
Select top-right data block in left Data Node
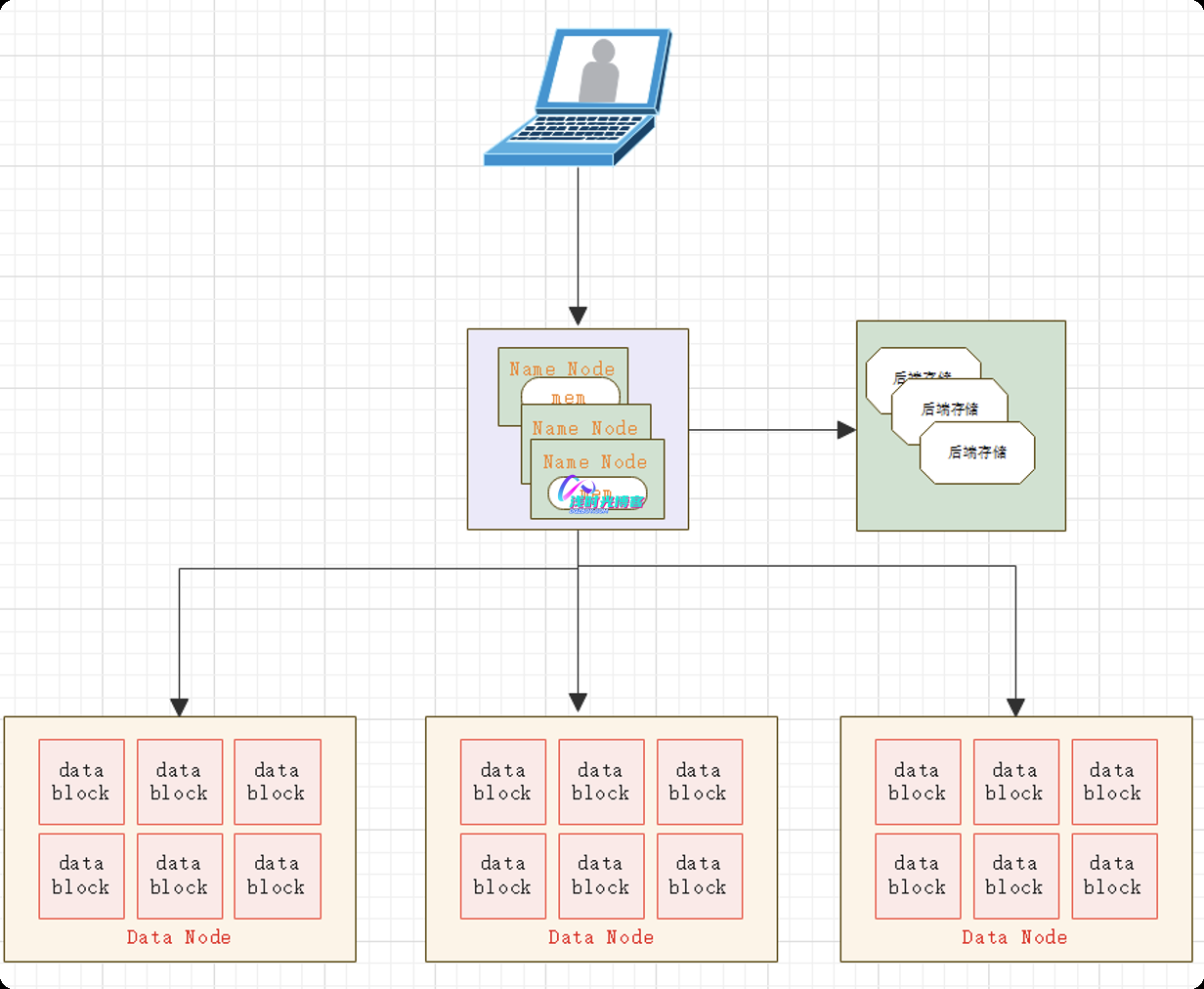pyautogui.click(x=278, y=782)
